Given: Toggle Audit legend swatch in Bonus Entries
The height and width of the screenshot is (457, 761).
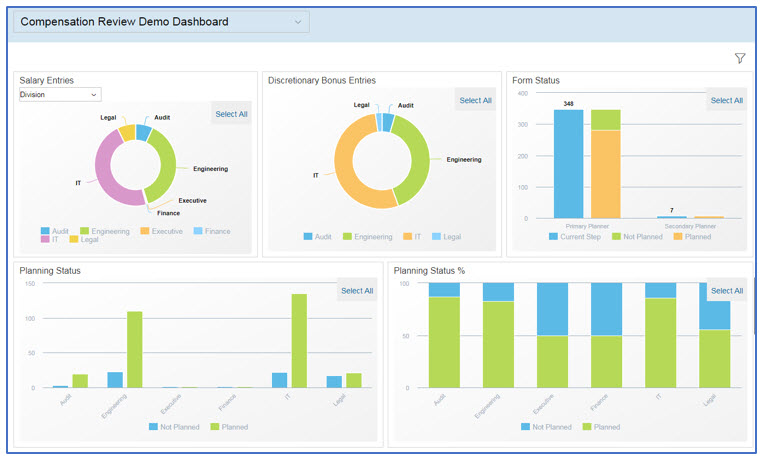Looking at the screenshot, I should point(308,236).
